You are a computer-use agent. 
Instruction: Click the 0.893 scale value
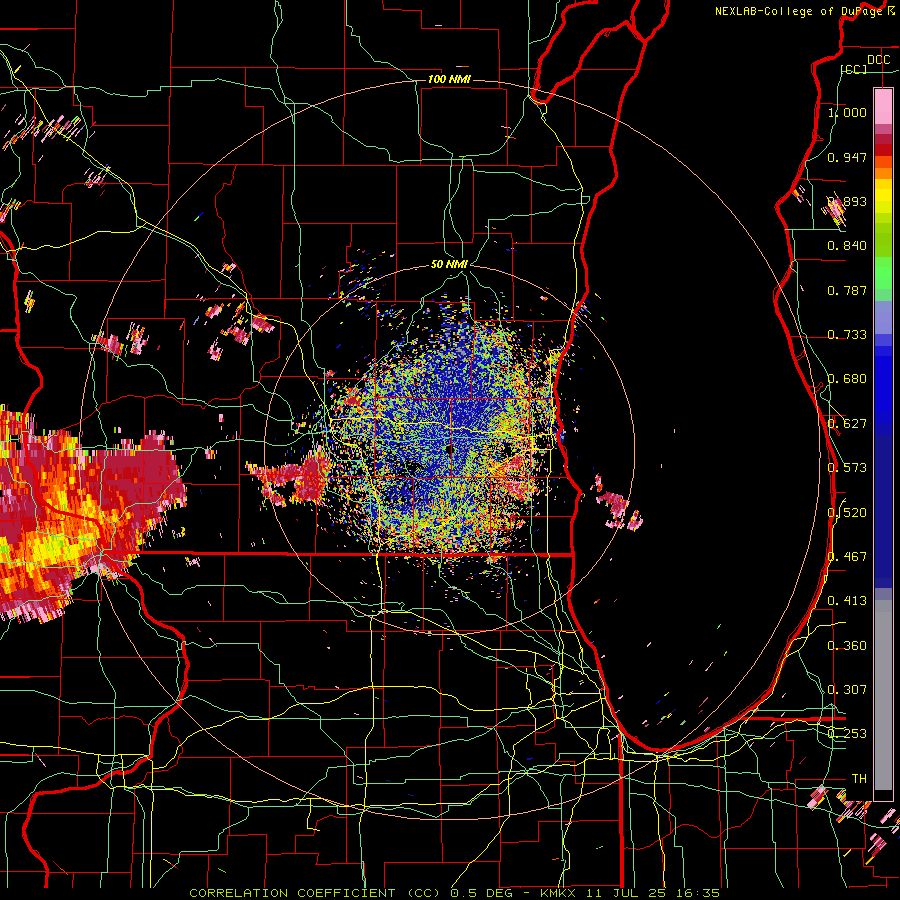tap(847, 201)
